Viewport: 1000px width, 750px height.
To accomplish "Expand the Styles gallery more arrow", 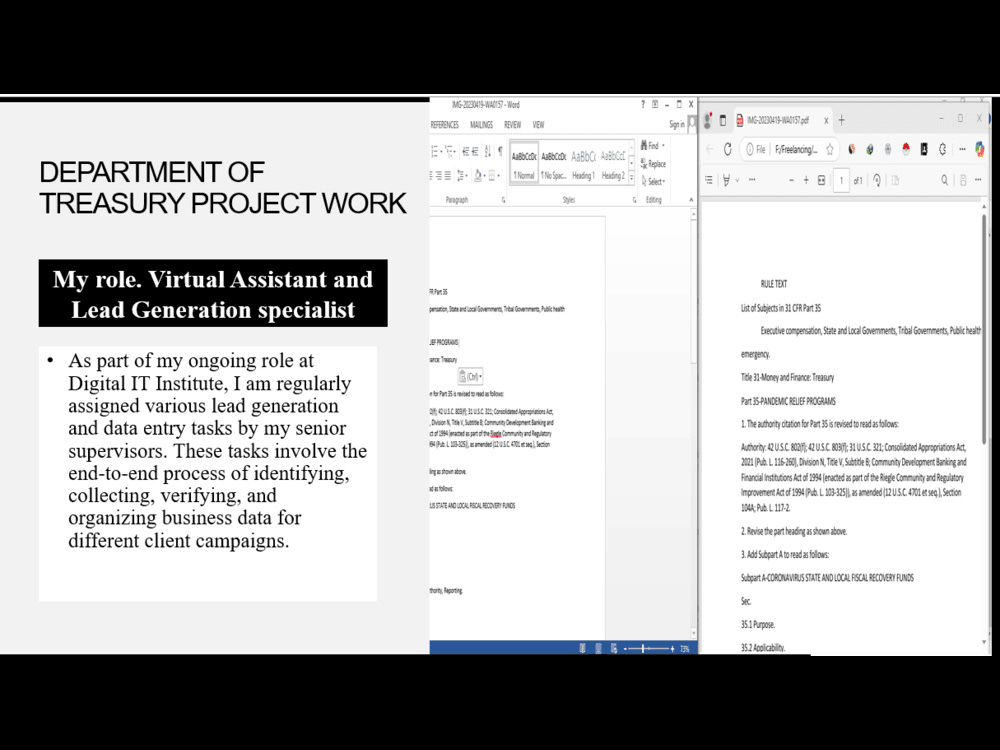I will [x=631, y=178].
